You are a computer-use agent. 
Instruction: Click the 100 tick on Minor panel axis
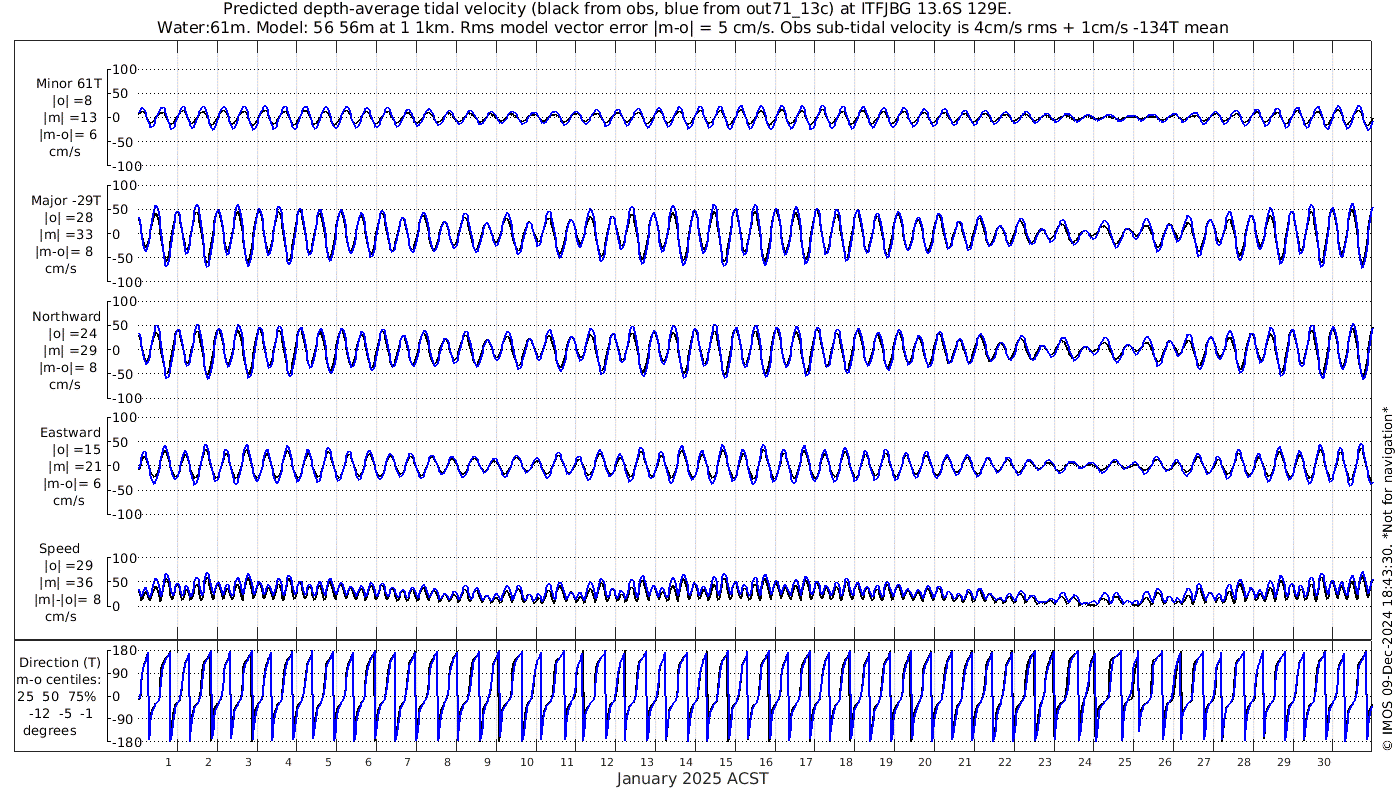pos(124,70)
